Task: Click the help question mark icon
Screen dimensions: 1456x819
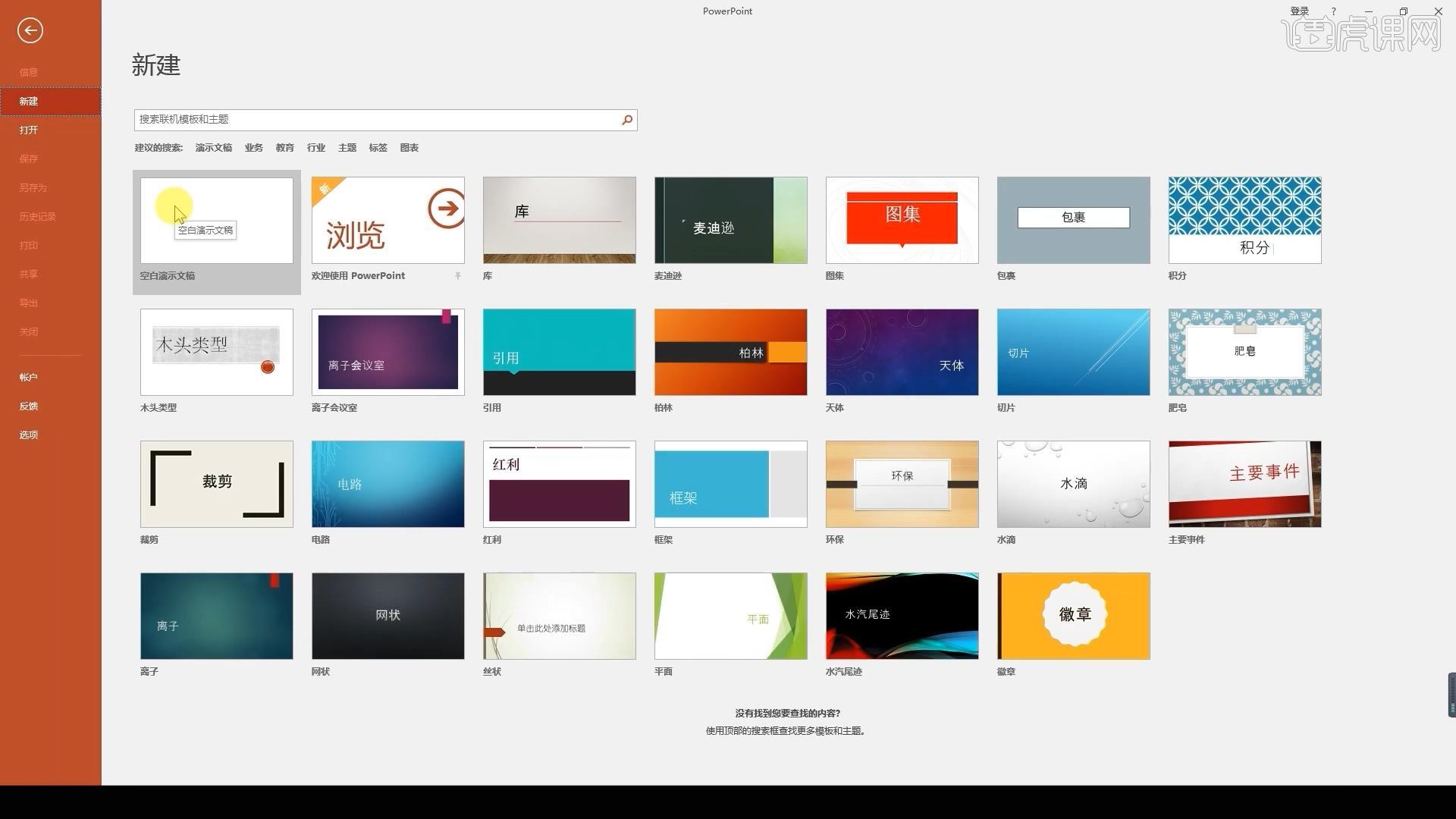Action: tap(1333, 11)
